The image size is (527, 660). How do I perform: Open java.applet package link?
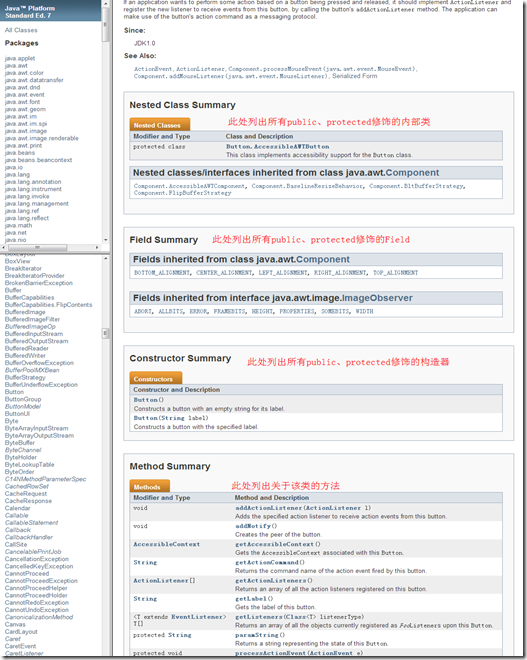pos(20,58)
